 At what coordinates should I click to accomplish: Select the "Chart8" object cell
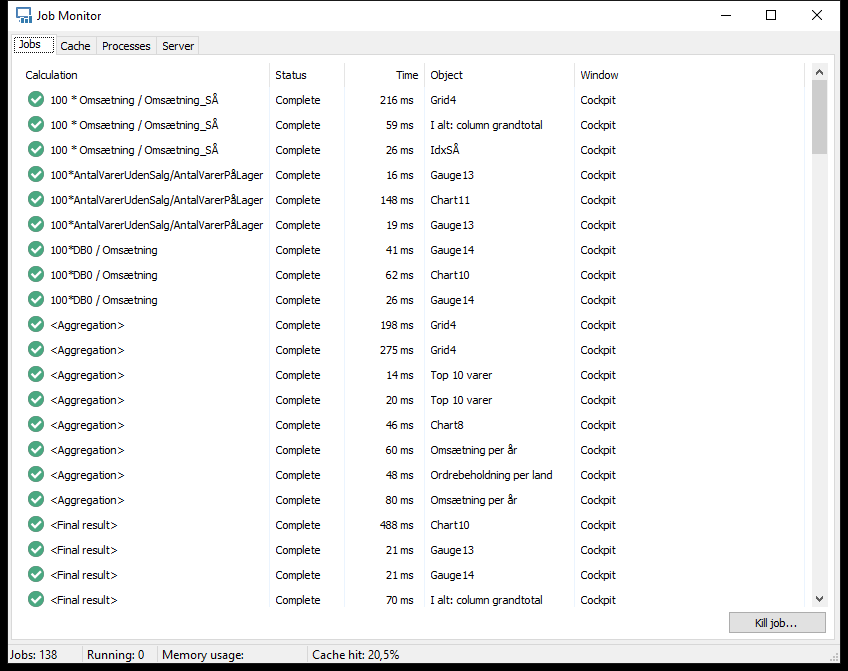tap(447, 425)
